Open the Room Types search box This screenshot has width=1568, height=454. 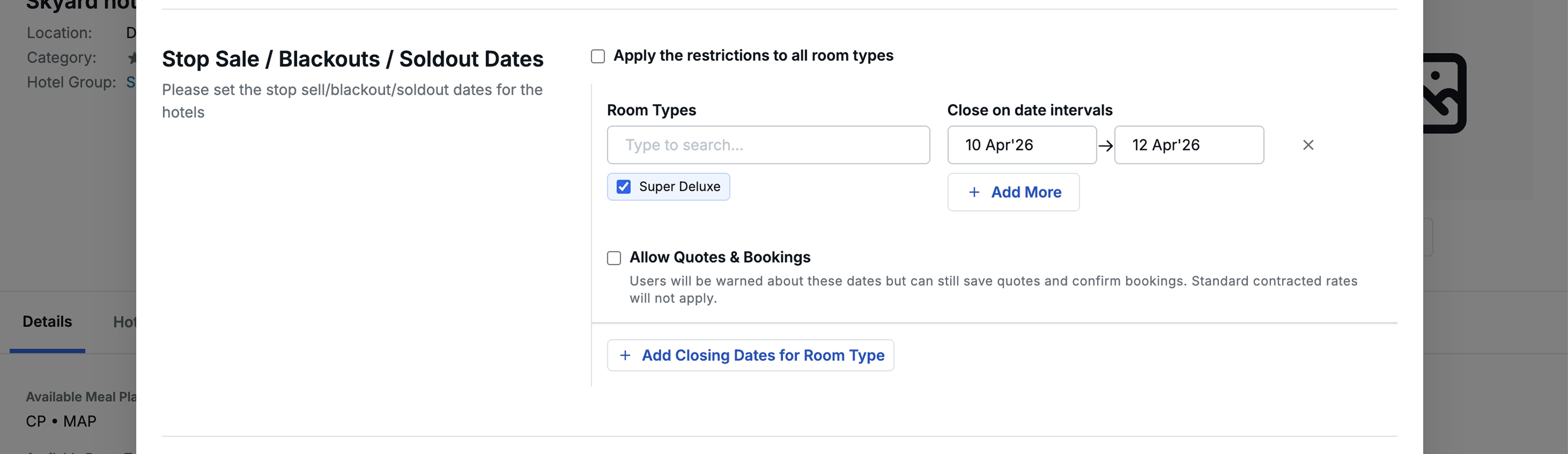[x=768, y=145]
